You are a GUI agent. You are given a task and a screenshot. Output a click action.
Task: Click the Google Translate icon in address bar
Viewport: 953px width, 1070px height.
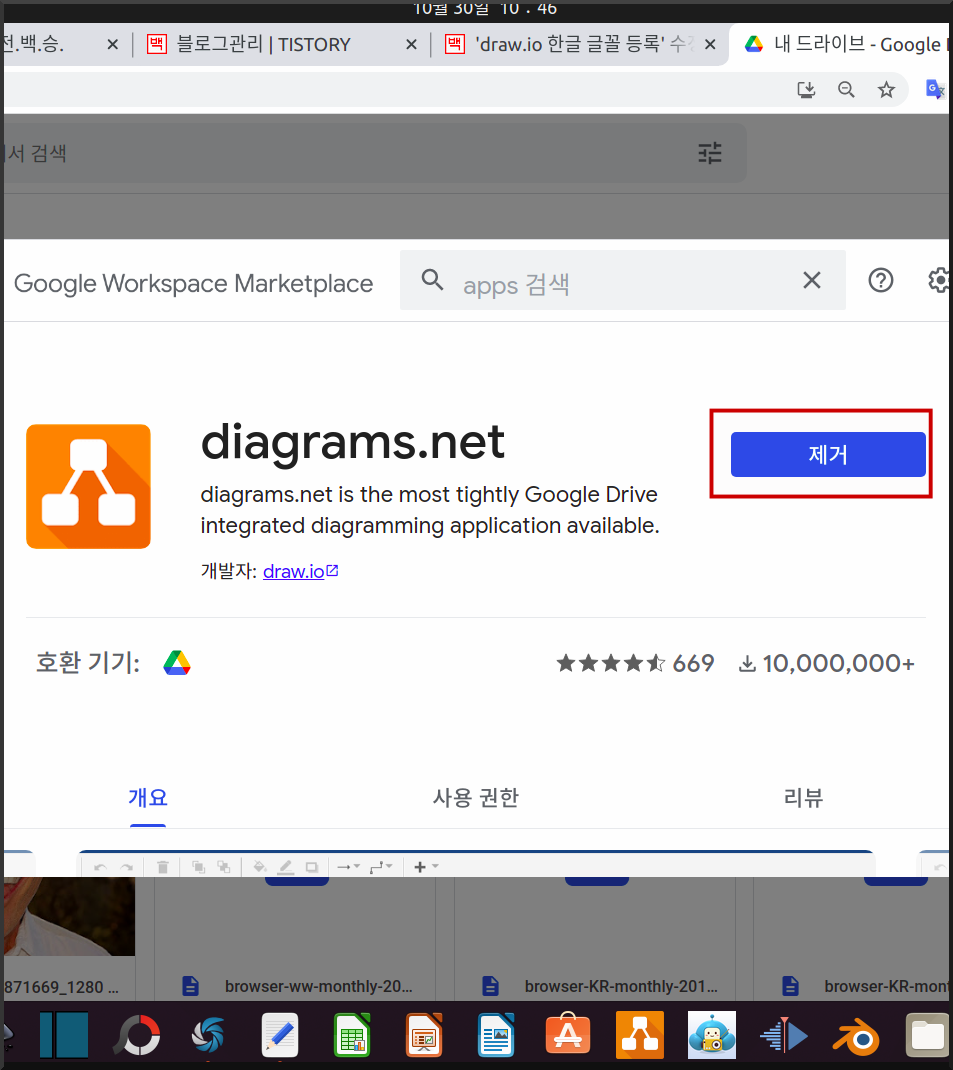935,89
